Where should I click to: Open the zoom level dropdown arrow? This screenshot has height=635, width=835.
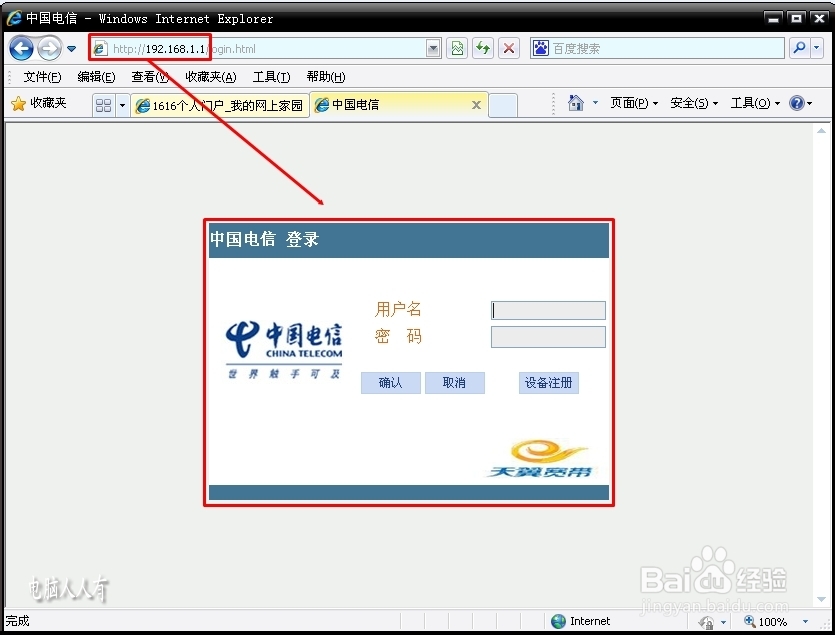click(x=805, y=621)
